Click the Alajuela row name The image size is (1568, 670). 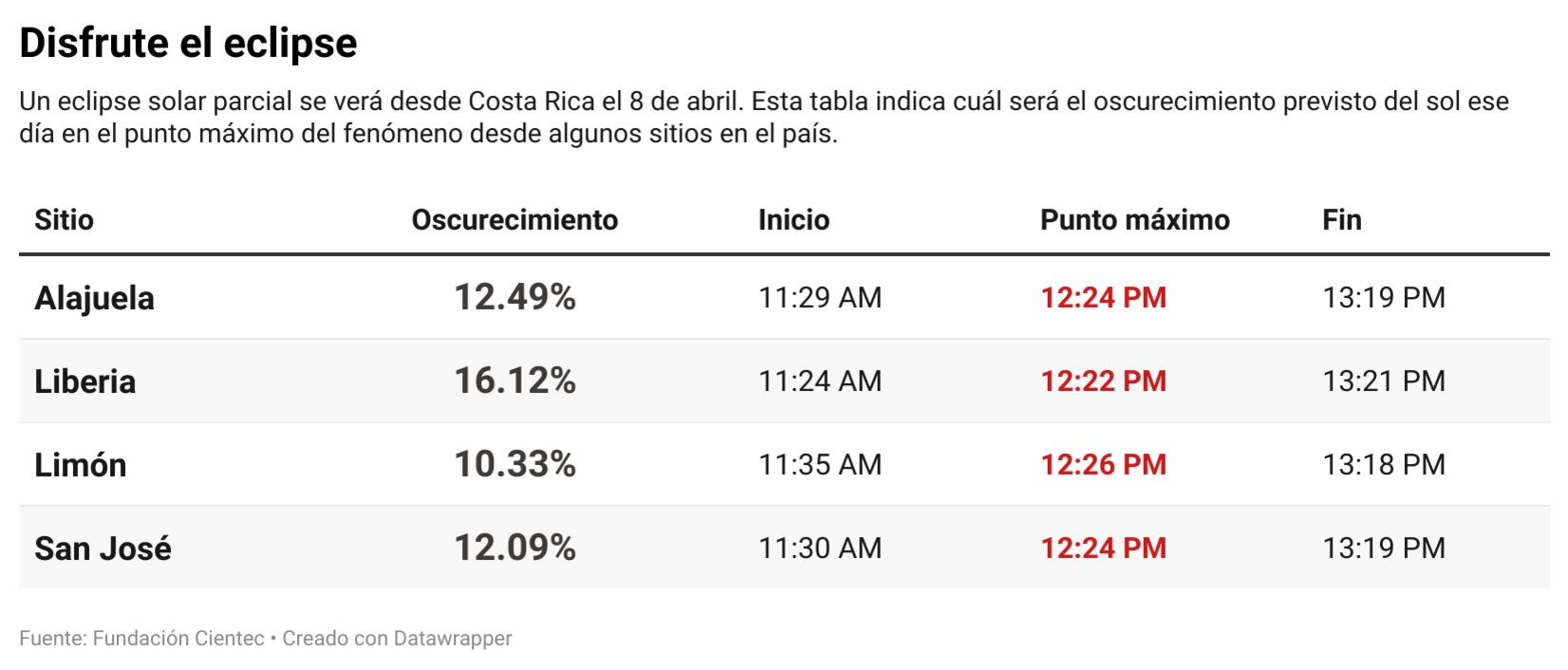[x=94, y=298]
